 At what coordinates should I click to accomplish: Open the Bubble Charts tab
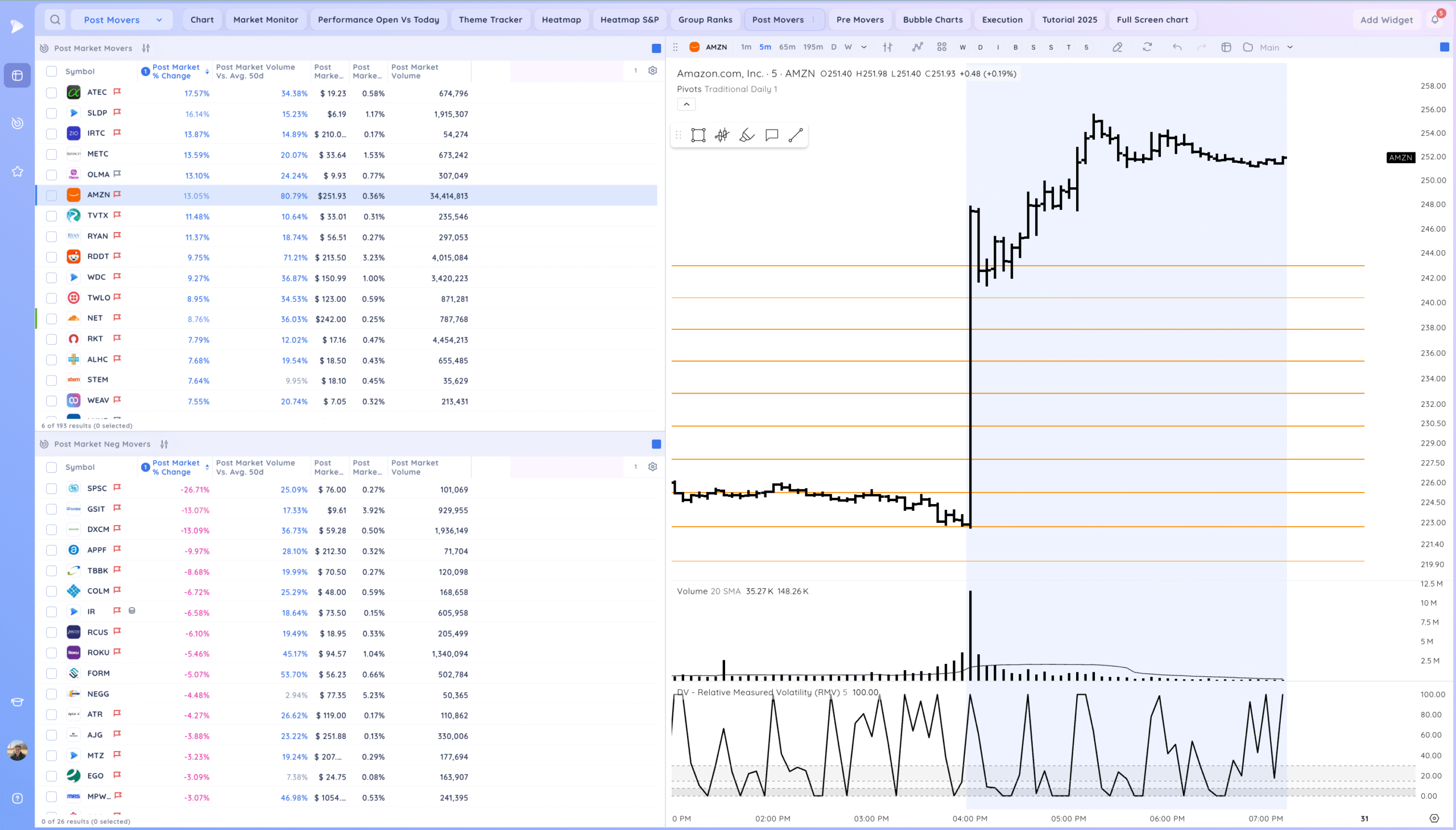pos(932,19)
